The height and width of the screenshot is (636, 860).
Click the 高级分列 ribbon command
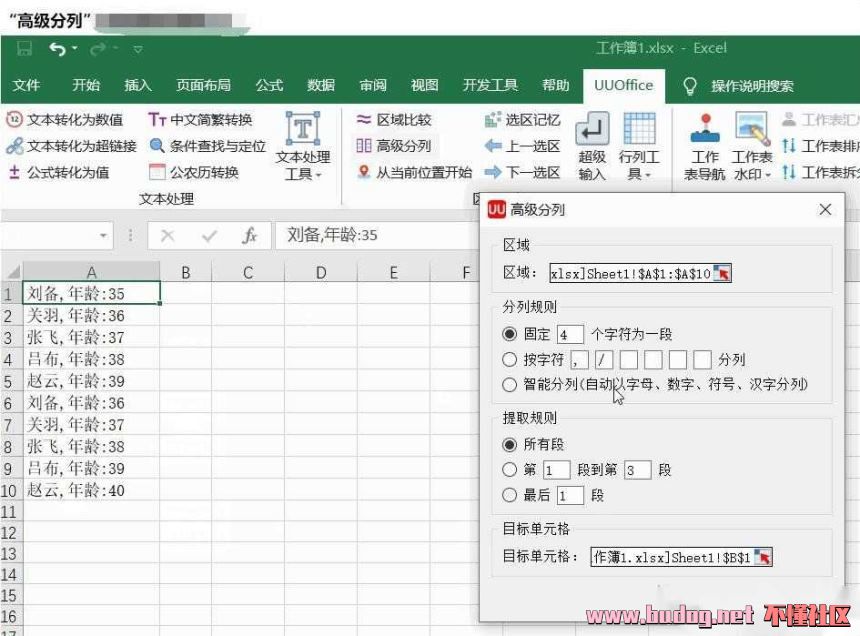(x=394, y=146)
